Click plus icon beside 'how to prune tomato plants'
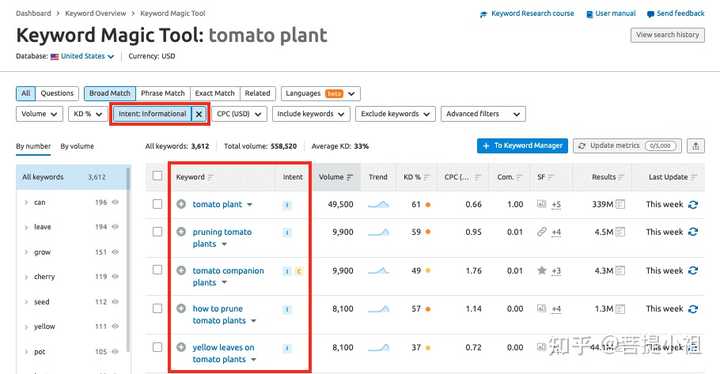 tap(181, 308)
